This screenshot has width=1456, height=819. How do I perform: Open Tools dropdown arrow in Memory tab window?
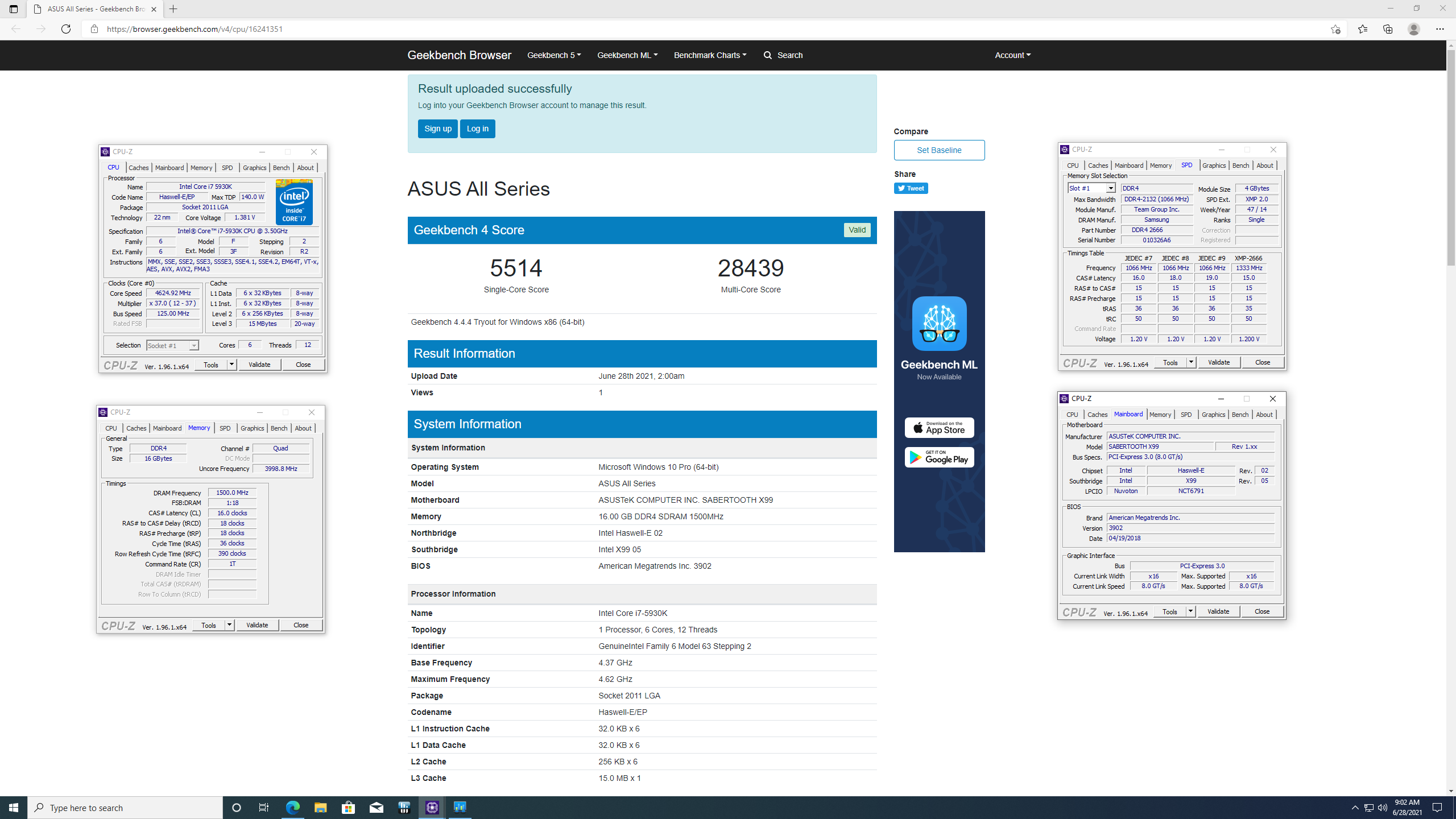pyautogui.click(x=229, y=625)
